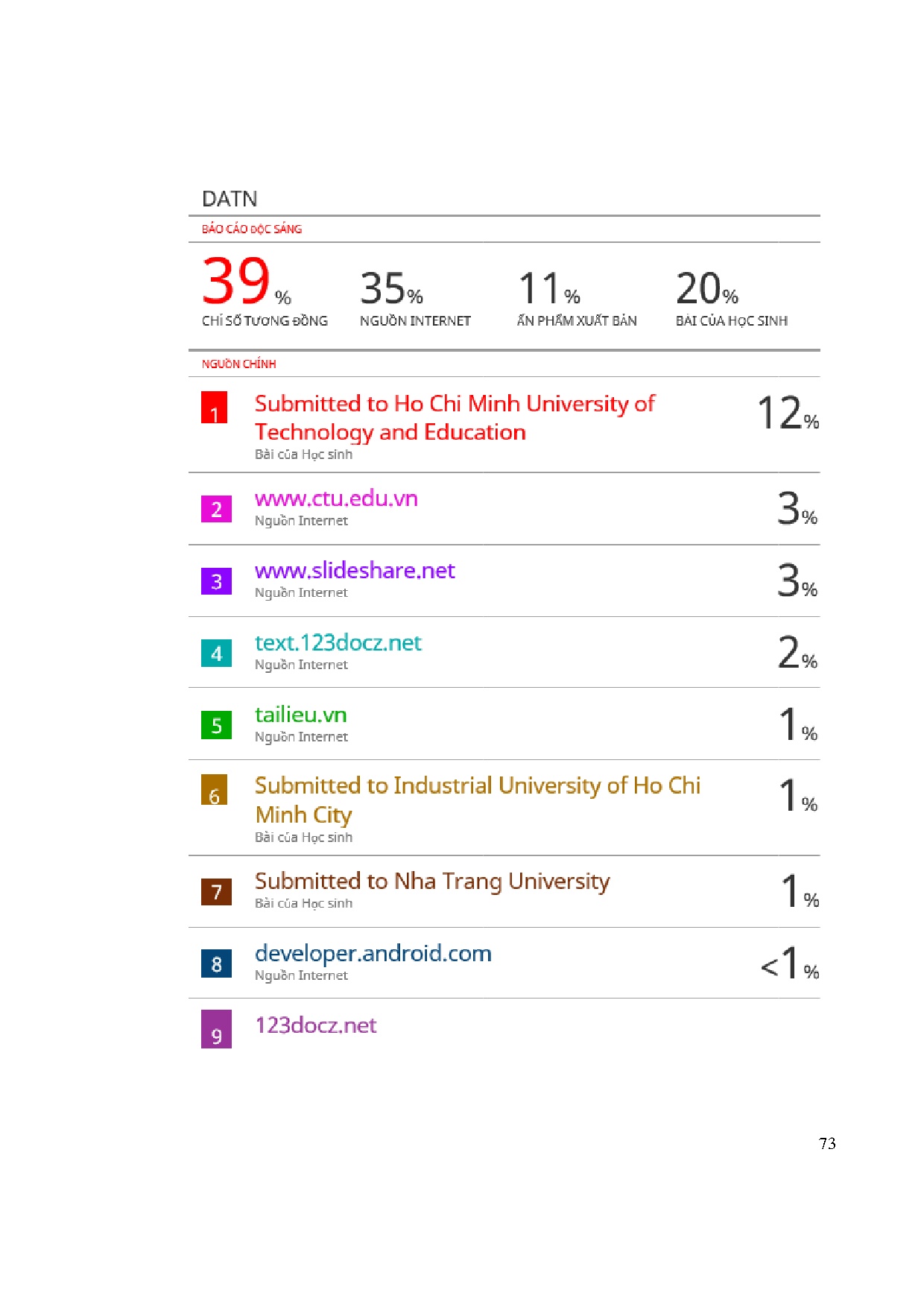Open the Industrial University of Ho Chi Minh source
Viewport: 924px width, 1307px height.
(x=477, y=800)
